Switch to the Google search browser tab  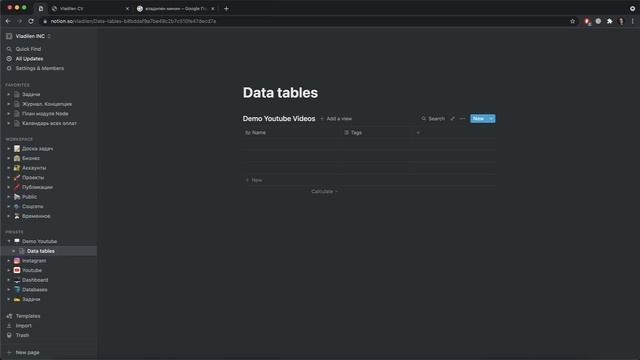coord(176,9)
